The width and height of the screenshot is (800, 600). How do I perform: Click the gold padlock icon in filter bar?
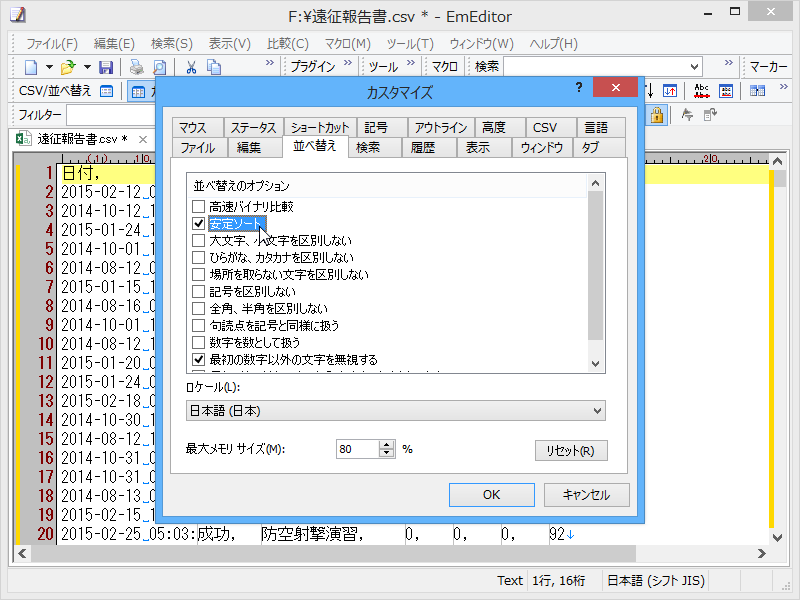(x=657, y=115)
